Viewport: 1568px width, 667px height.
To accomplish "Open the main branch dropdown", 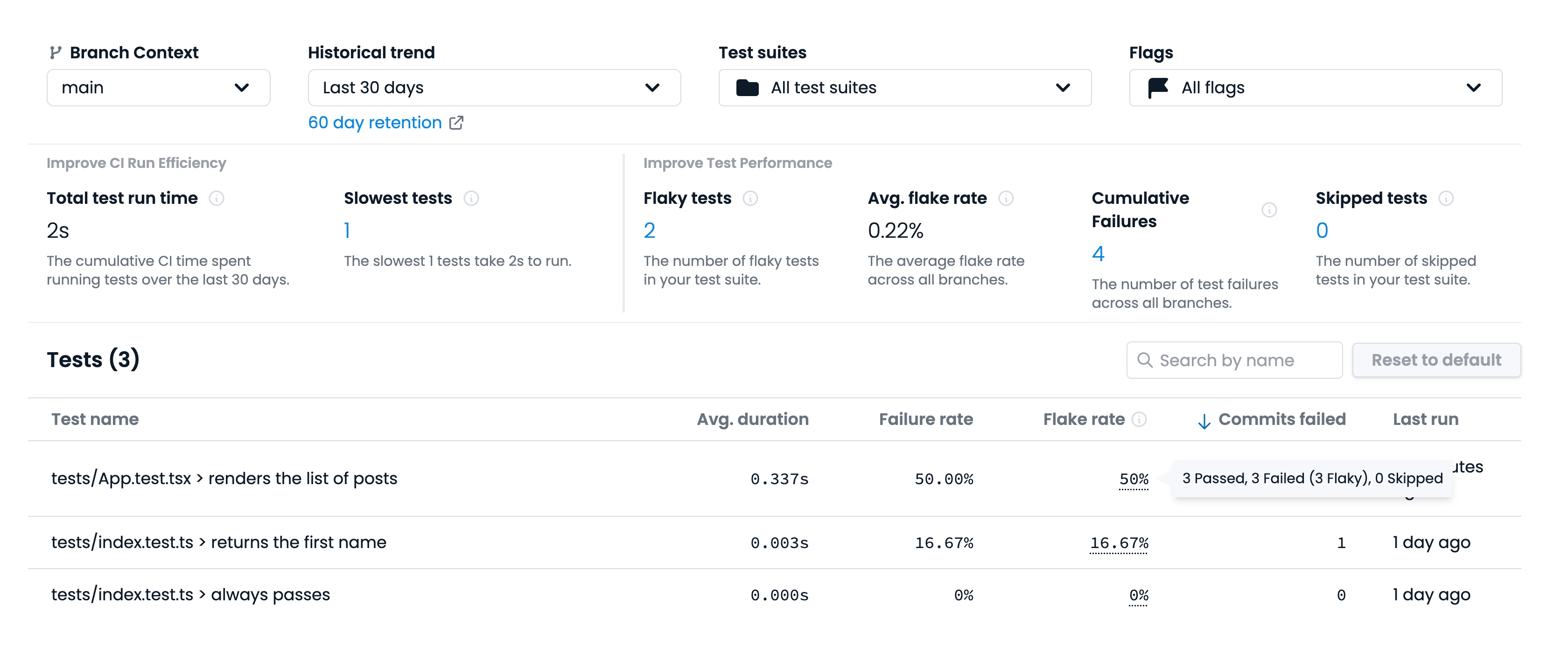I will point(158,88).
